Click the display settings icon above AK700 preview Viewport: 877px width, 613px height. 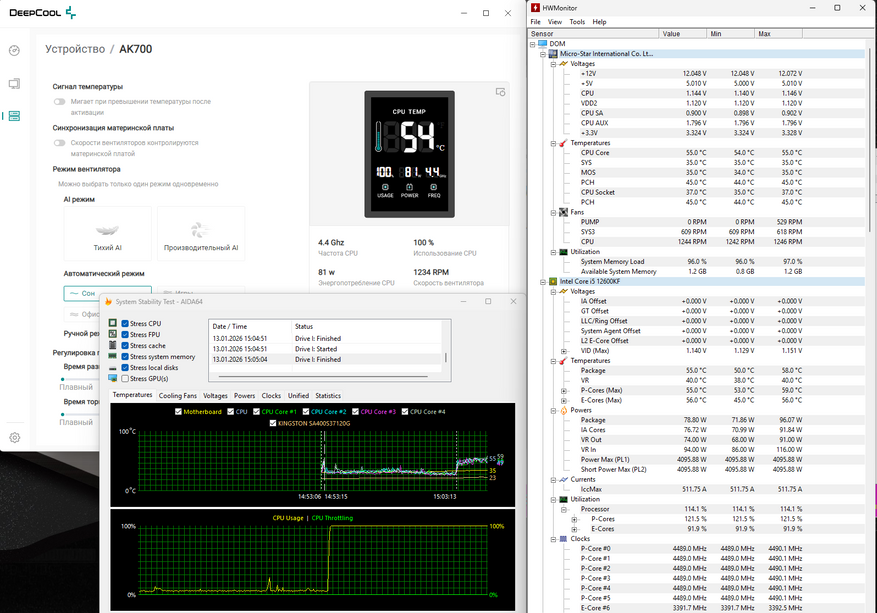[x=500, y=92]
